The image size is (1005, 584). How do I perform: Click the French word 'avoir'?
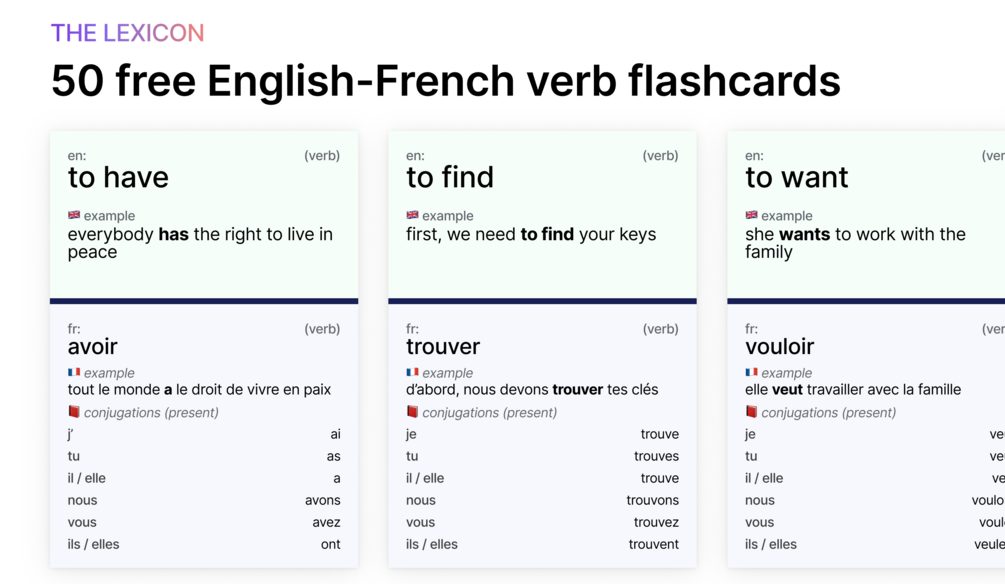pos(93,346)
